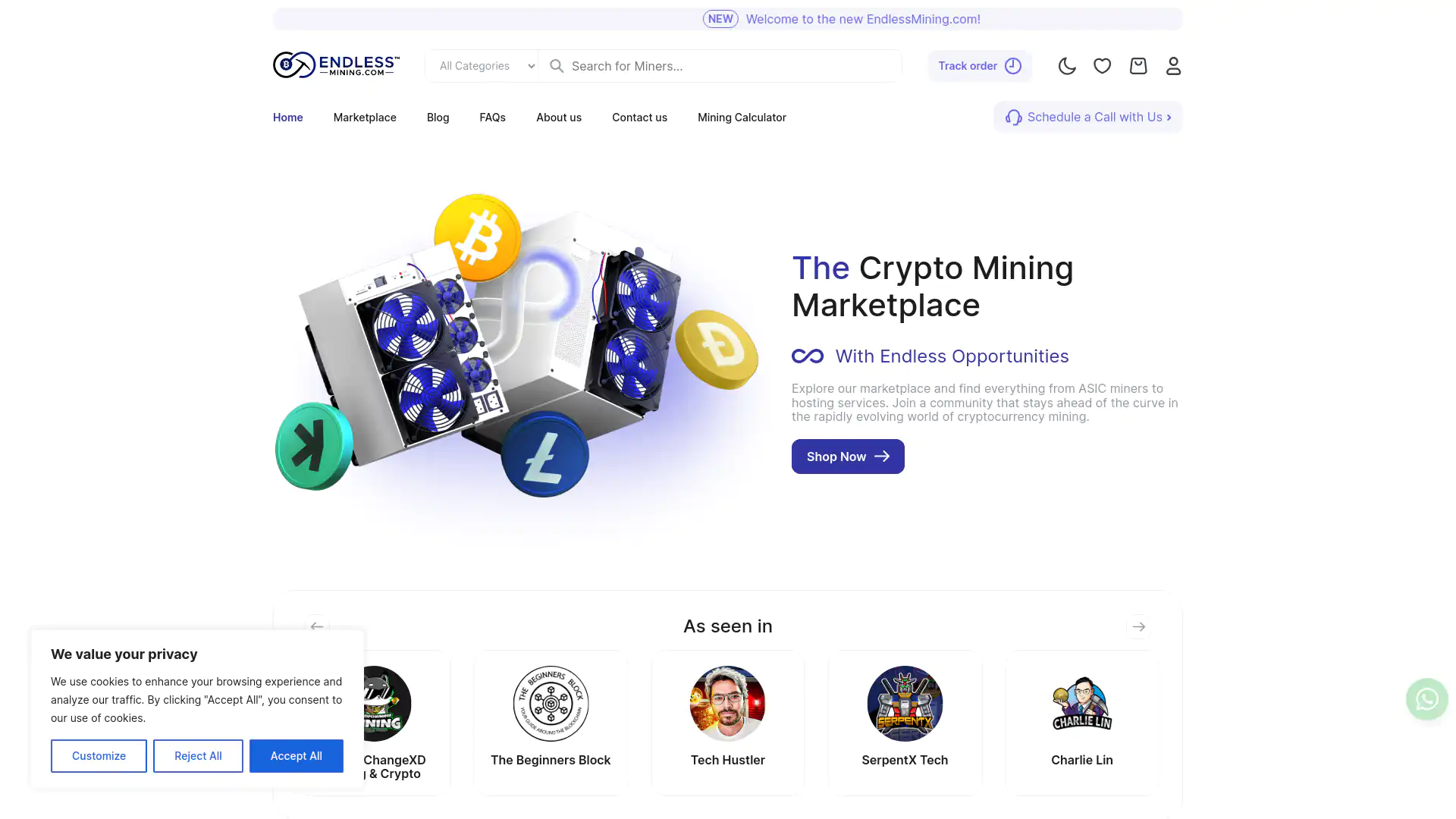Open the shopping bag cart
Screen dimensions: 1456x819
point(1138,66)
